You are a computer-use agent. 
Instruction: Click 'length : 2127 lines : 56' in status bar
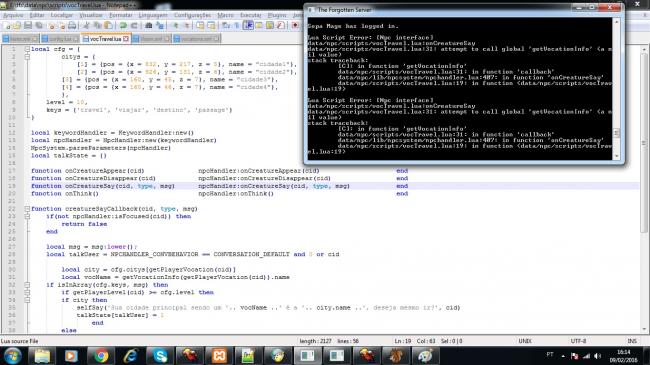click(x=329, y=341)
